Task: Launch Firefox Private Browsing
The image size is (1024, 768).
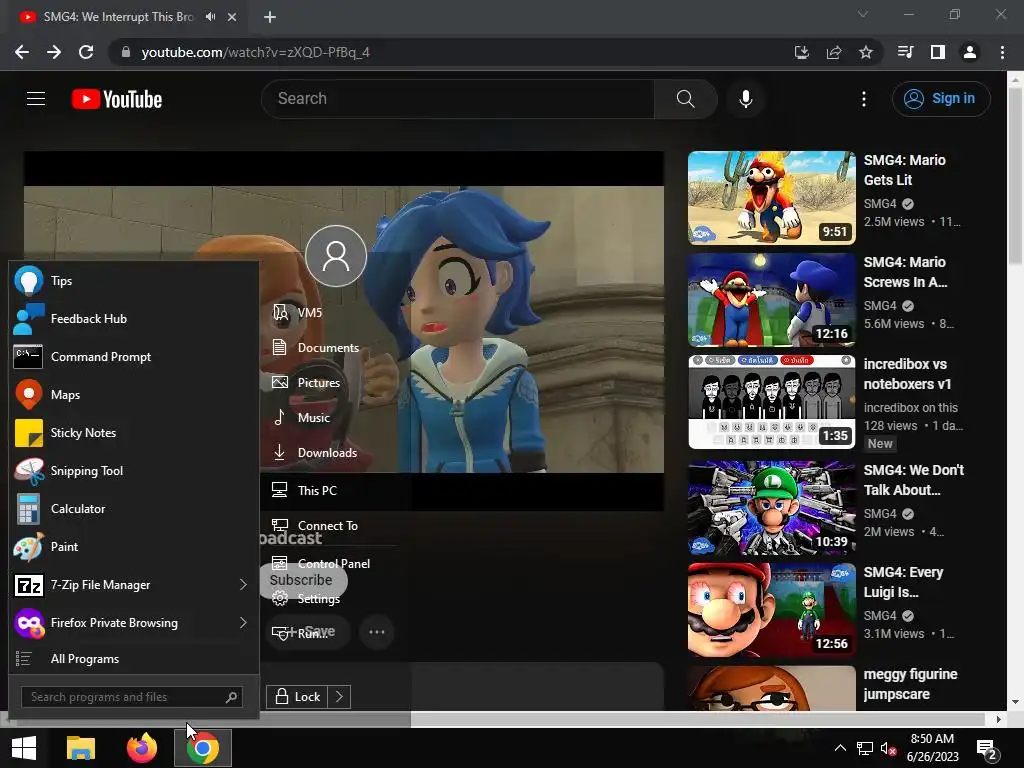Action: pos(134,622)
